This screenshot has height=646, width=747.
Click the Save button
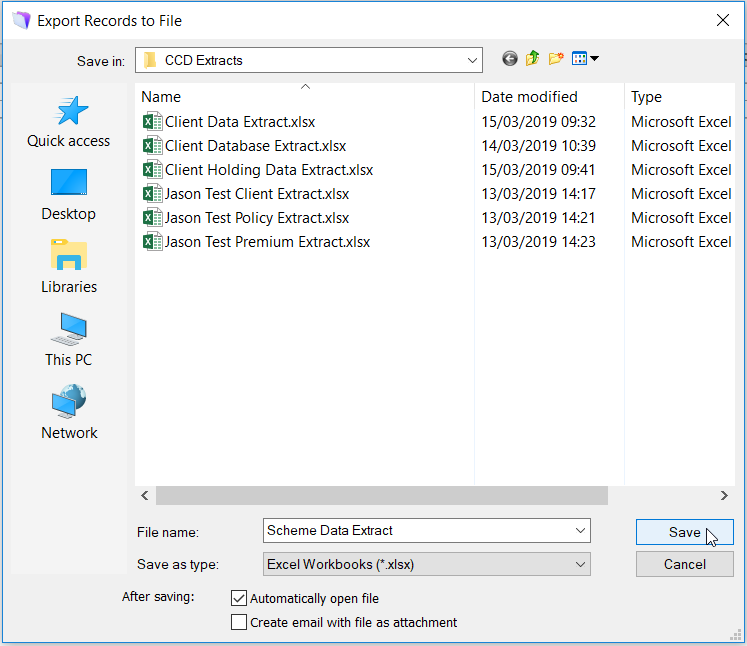684,532
